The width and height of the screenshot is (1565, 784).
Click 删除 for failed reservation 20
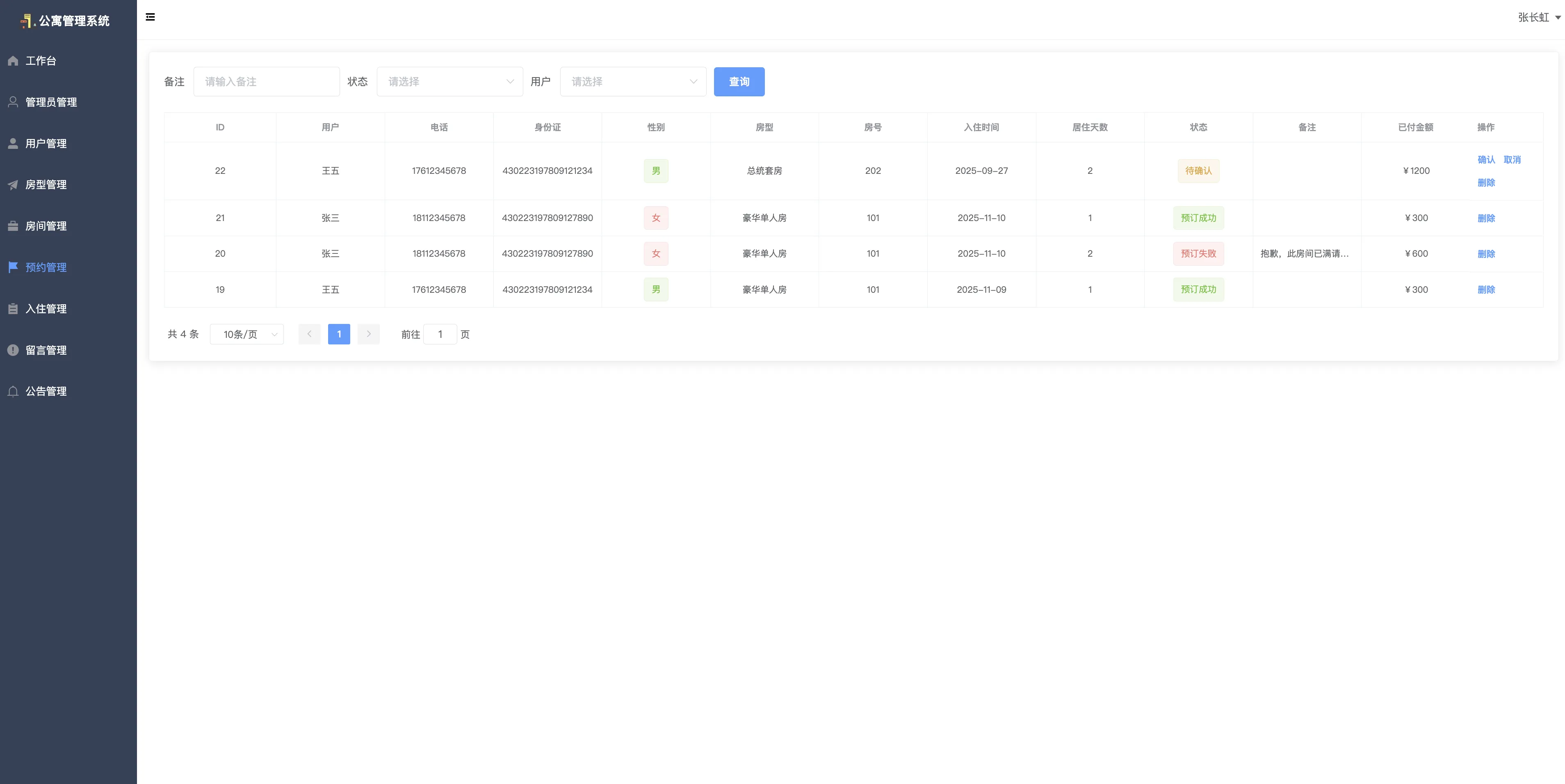[x=1485, y=254]
